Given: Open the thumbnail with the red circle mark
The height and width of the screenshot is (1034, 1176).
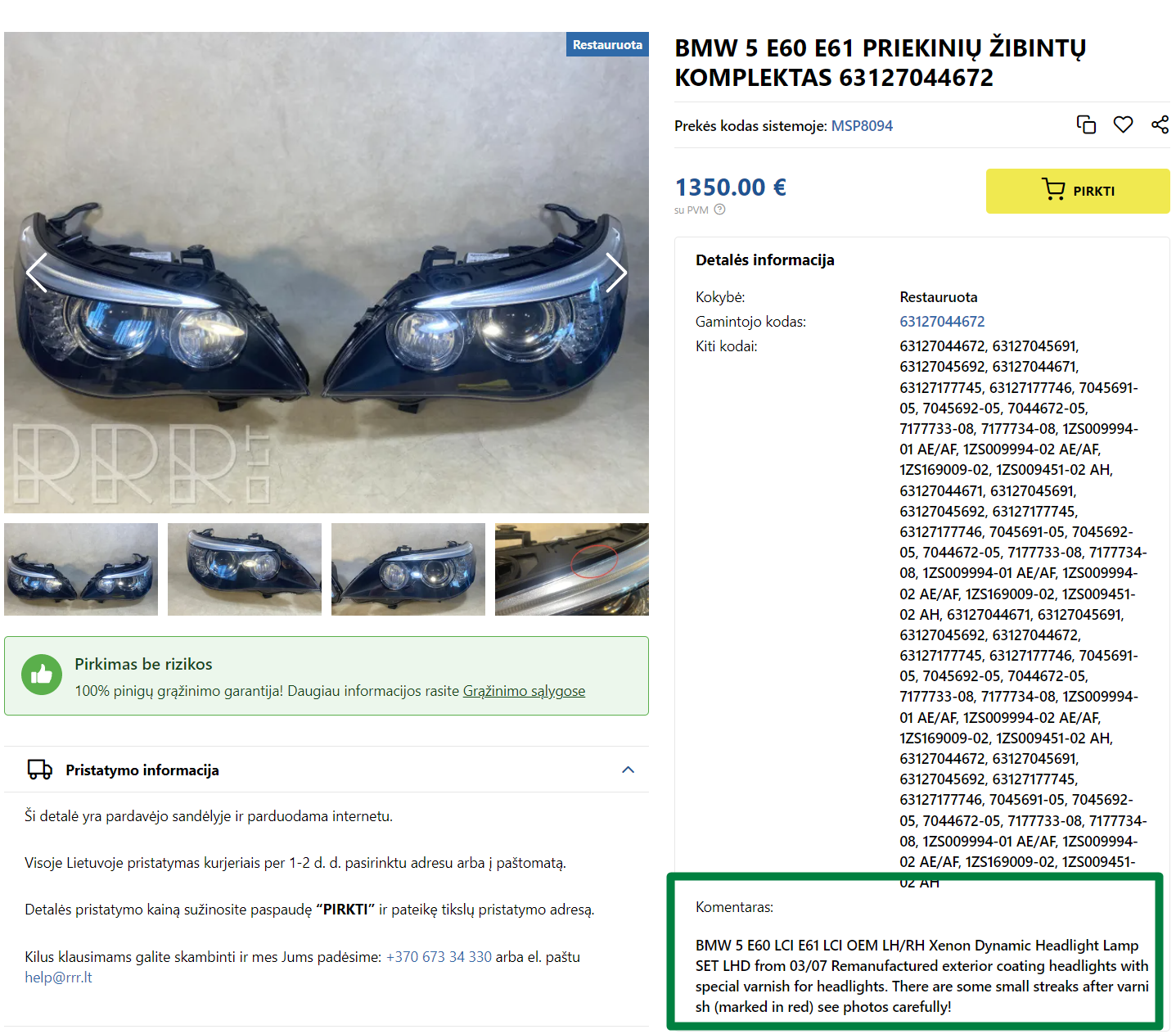Looking at the screenshot, I should [572, 569].
